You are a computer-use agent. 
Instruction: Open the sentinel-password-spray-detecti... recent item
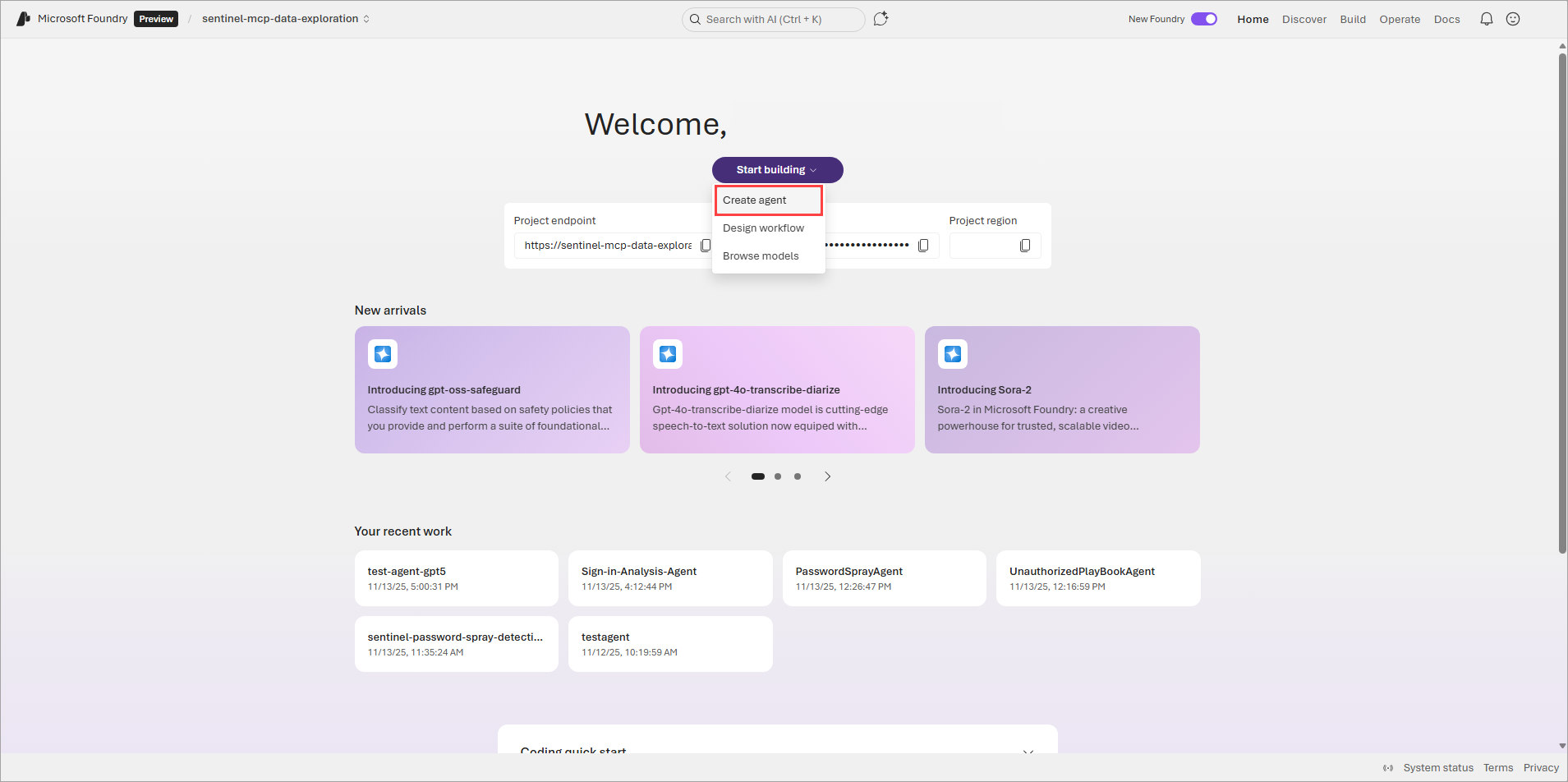coord(457,644)
